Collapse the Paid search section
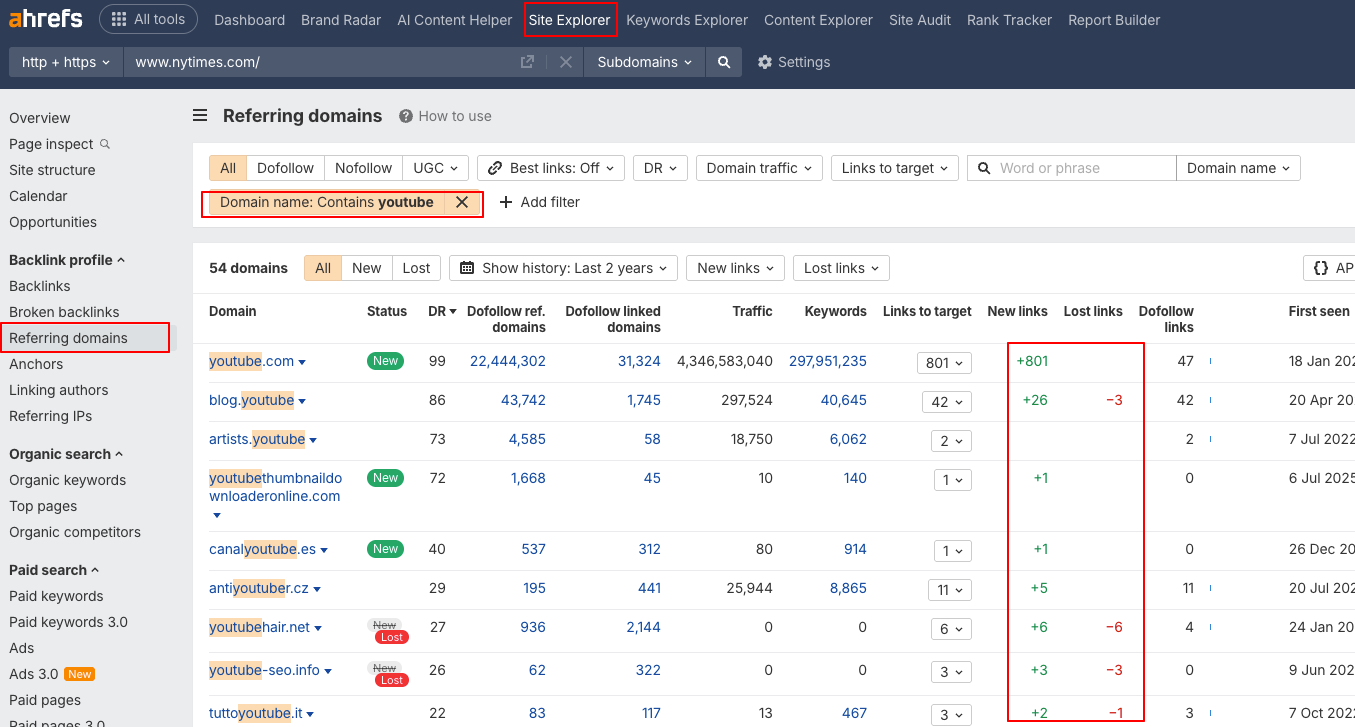 click(54, 570)
